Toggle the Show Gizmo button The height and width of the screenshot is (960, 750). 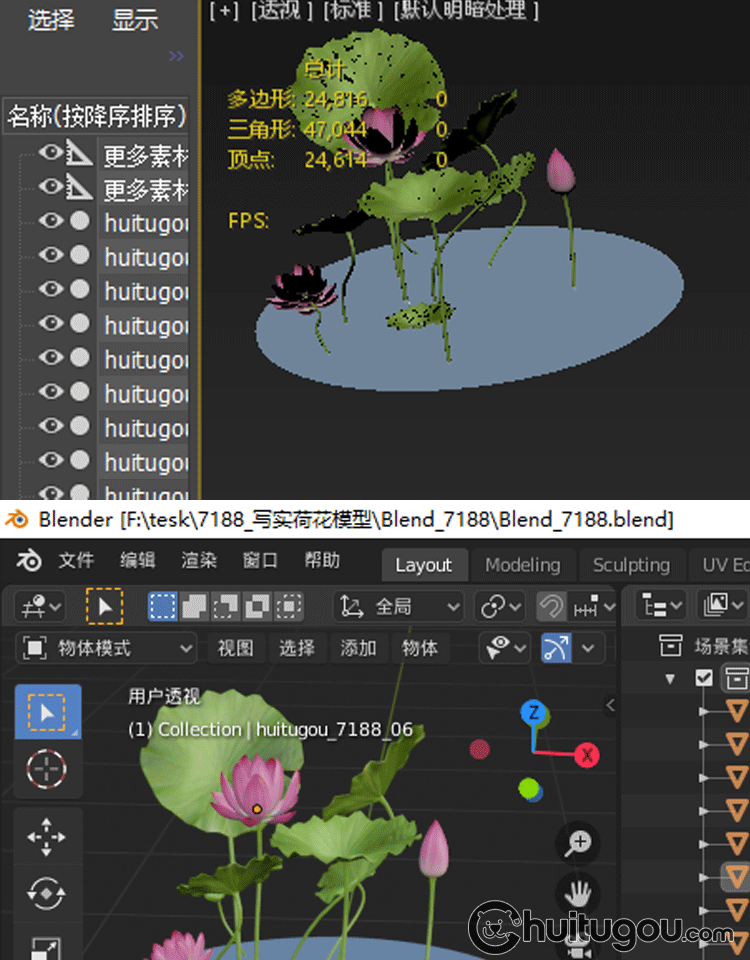click(557, 648)
